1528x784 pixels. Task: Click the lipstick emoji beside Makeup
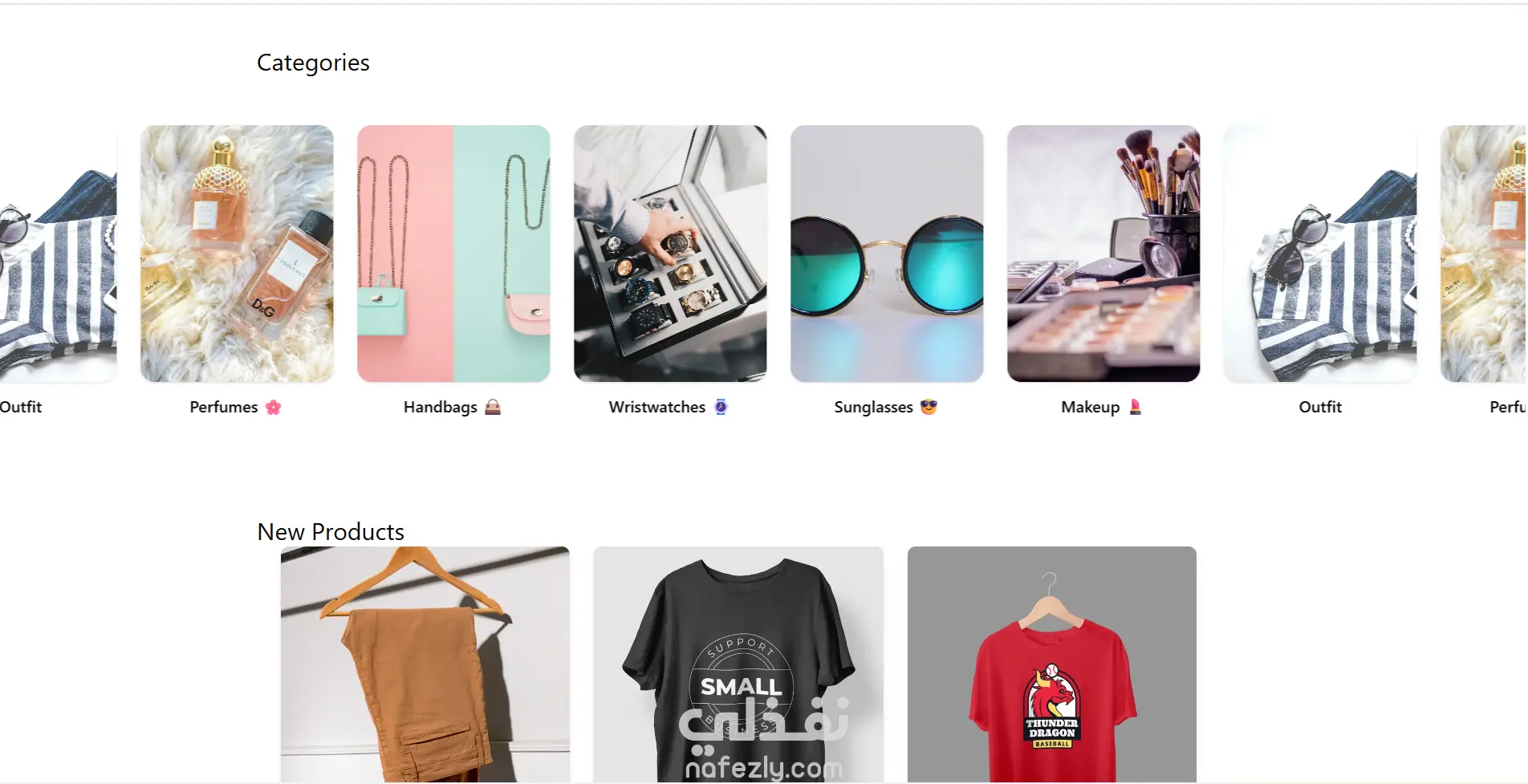coord(1135,407)
